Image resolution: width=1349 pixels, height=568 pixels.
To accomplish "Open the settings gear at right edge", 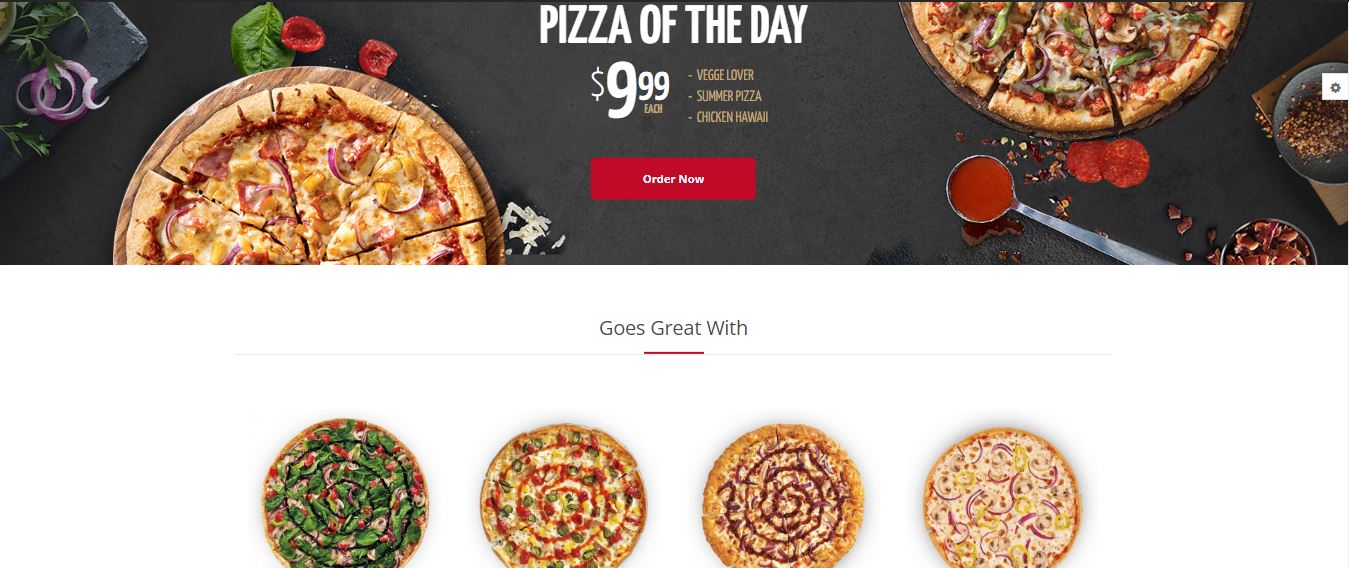I will click(1335, 88).
